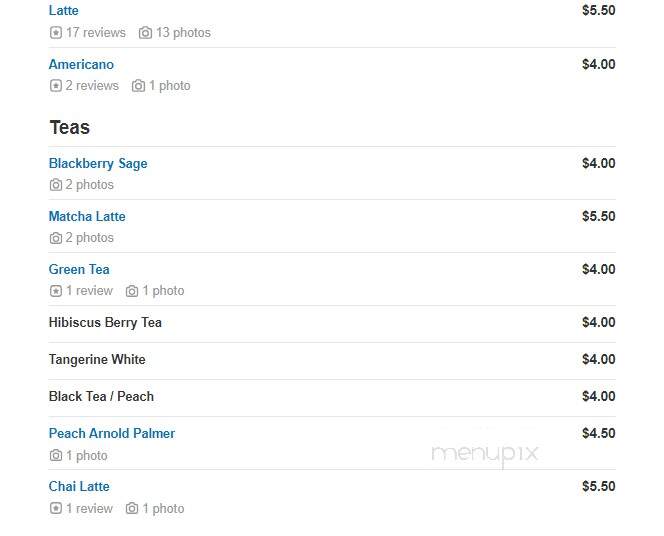View the 17 reviews for Latte
The width and height of the screenshot is (664, 536).
(x=96, y=33)
